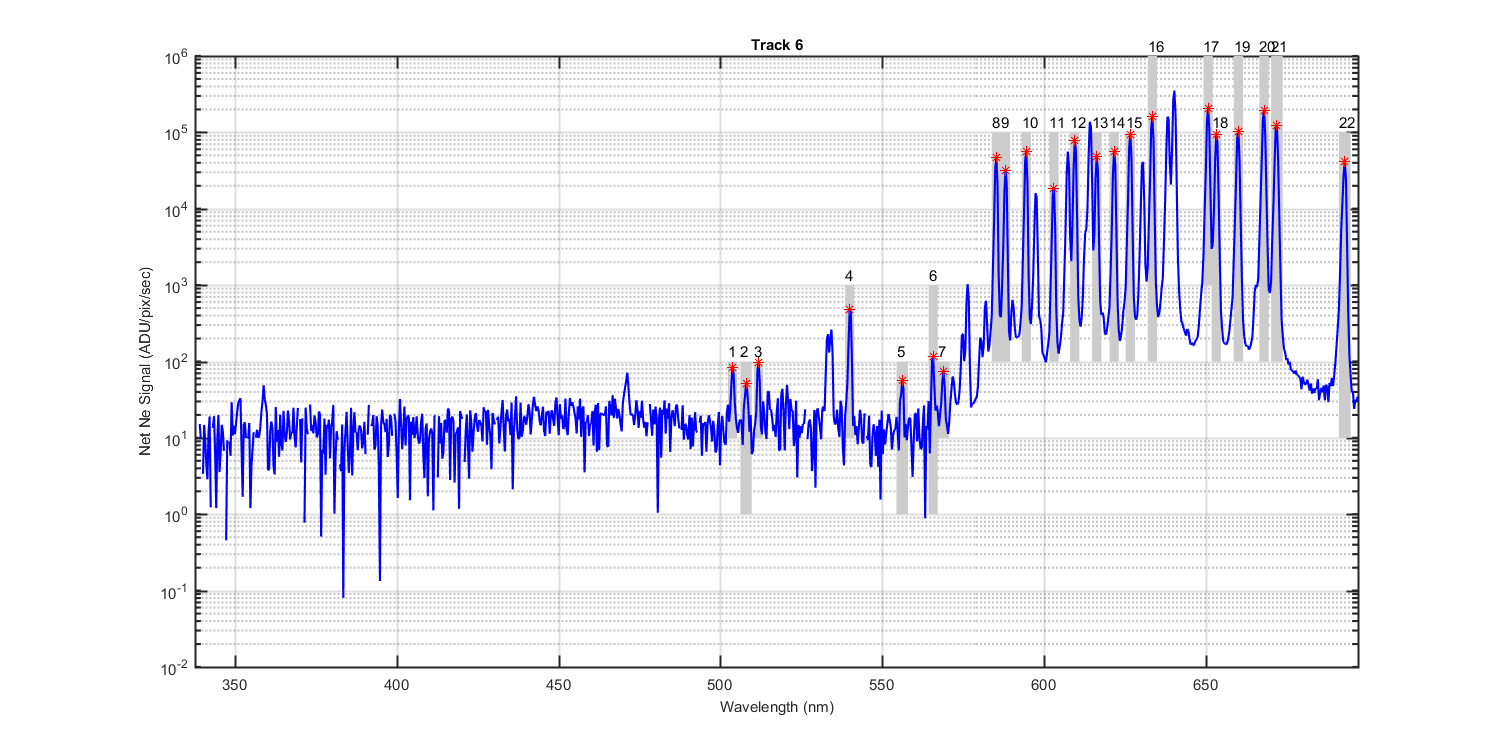This screenshot has width=1500, height=750.
Task: Pick the red star marker on peak 10
Action: pyautogui.click(x=1026, y=152)
